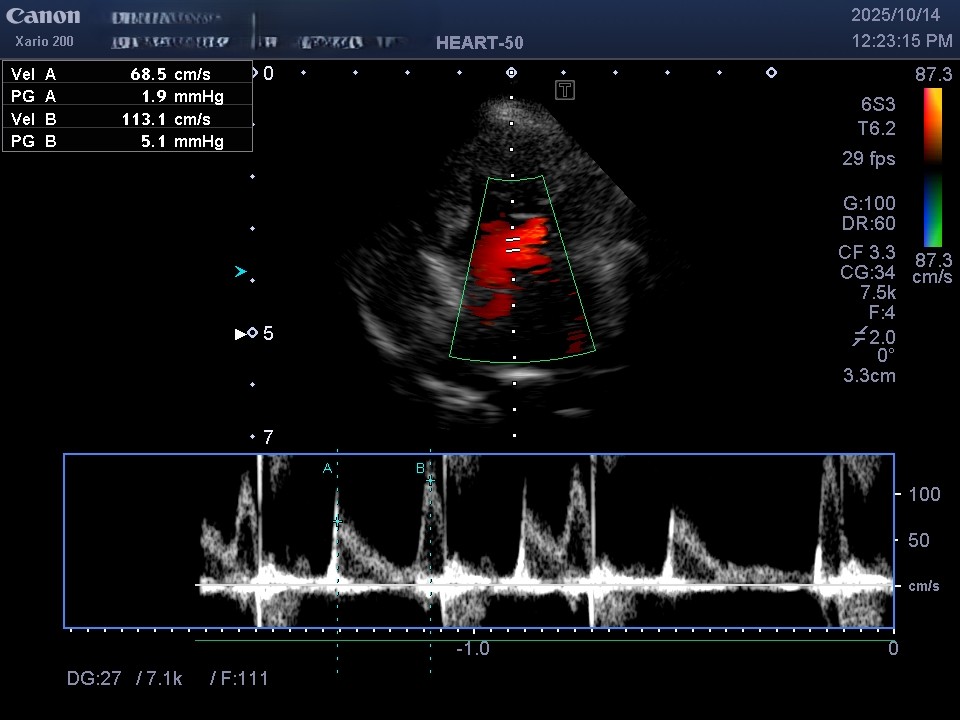Select the Vel A measurement row

point(127,74)
